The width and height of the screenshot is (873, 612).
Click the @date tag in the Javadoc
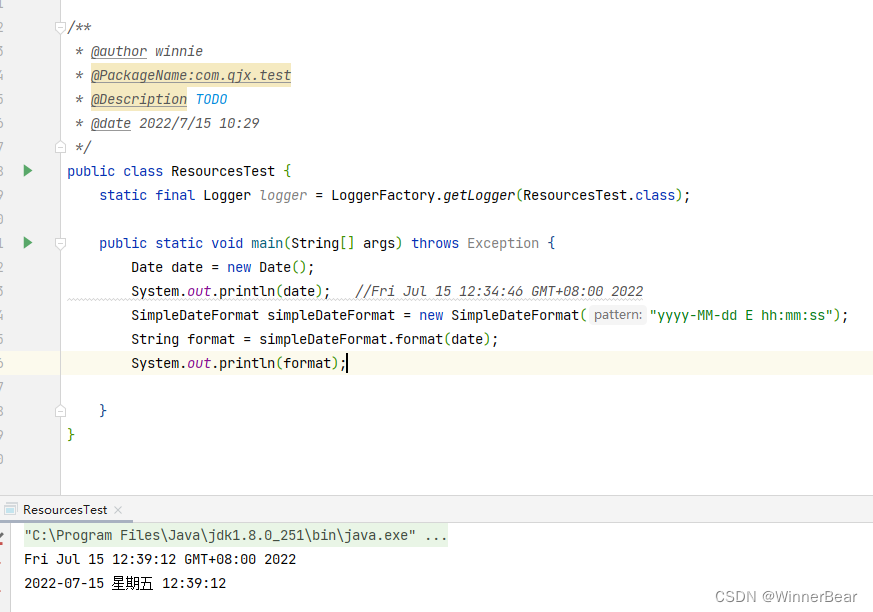point(111,123)
